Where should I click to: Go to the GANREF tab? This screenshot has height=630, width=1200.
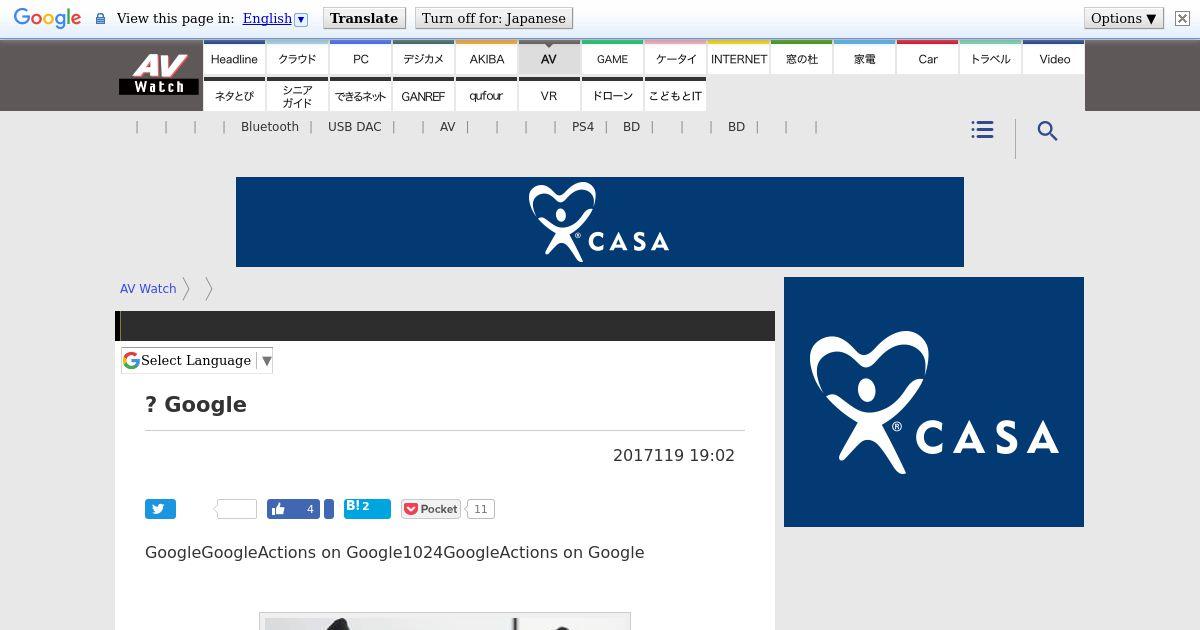coord(424,95)
